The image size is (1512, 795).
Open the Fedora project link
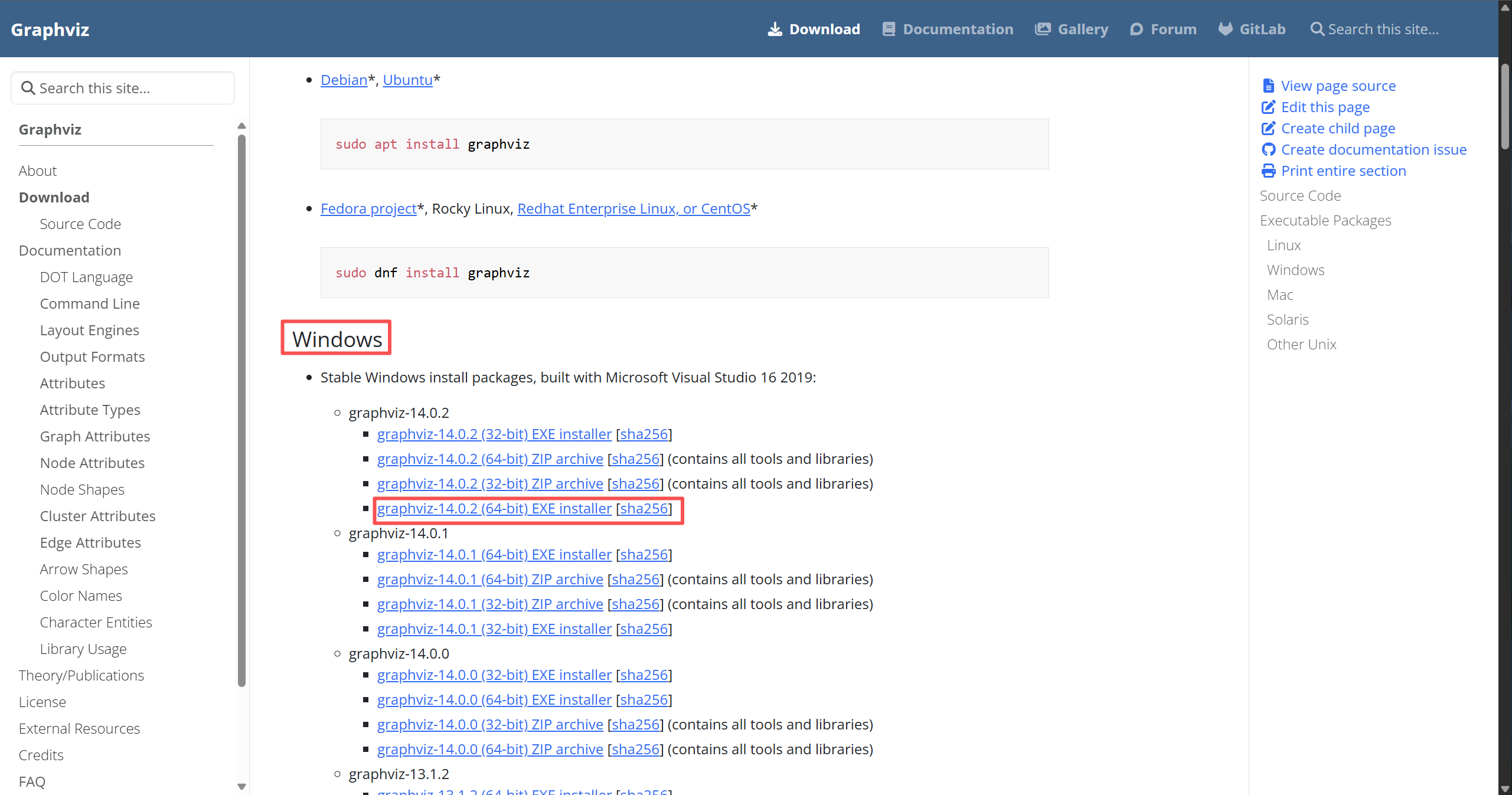tap(368, 209)
